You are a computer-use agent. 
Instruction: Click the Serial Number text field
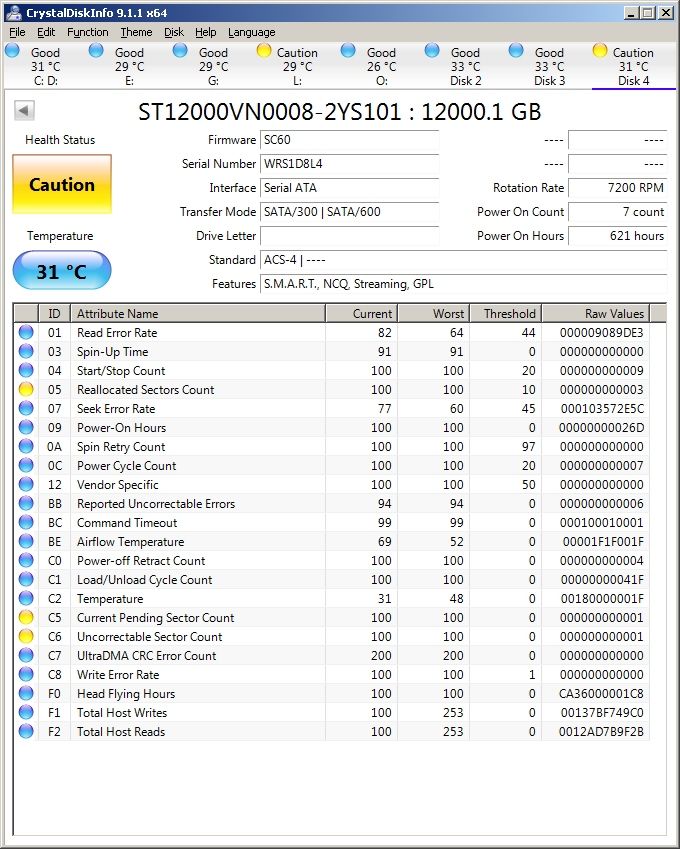click(x=349, y=164)
